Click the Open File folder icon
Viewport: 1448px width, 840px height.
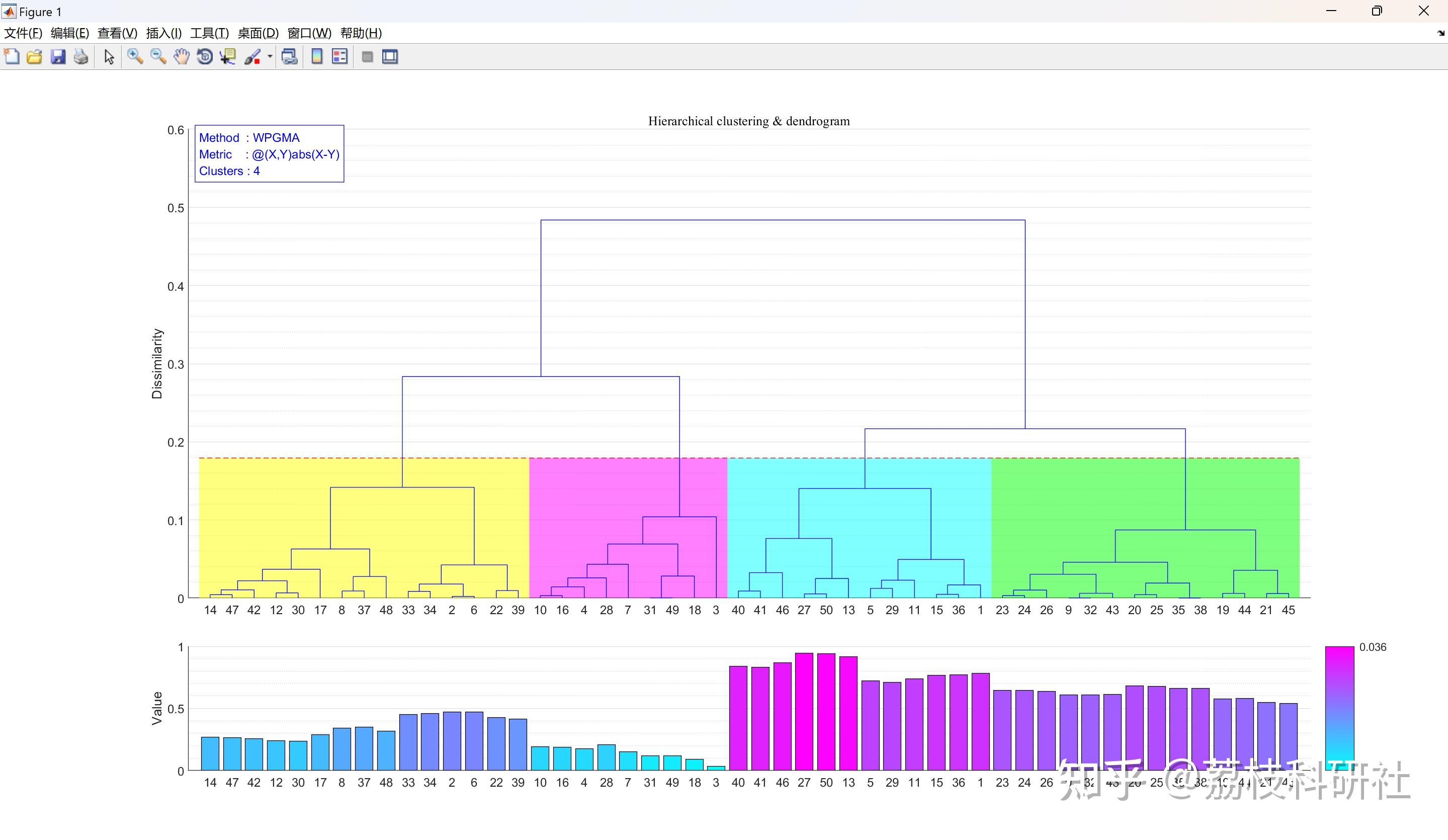[x=35, y=57]
